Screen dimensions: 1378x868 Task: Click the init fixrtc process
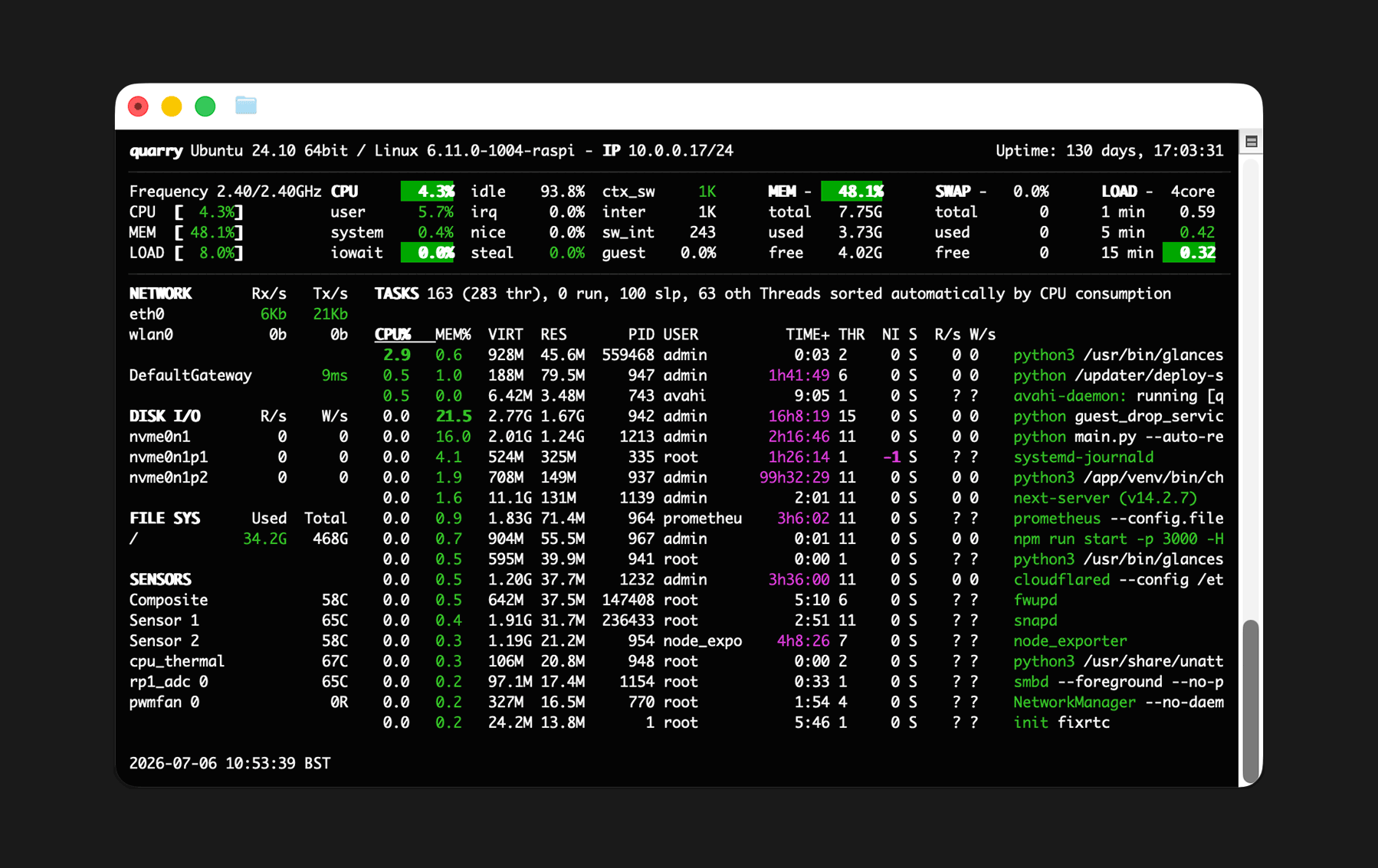tap(1061, 723)
